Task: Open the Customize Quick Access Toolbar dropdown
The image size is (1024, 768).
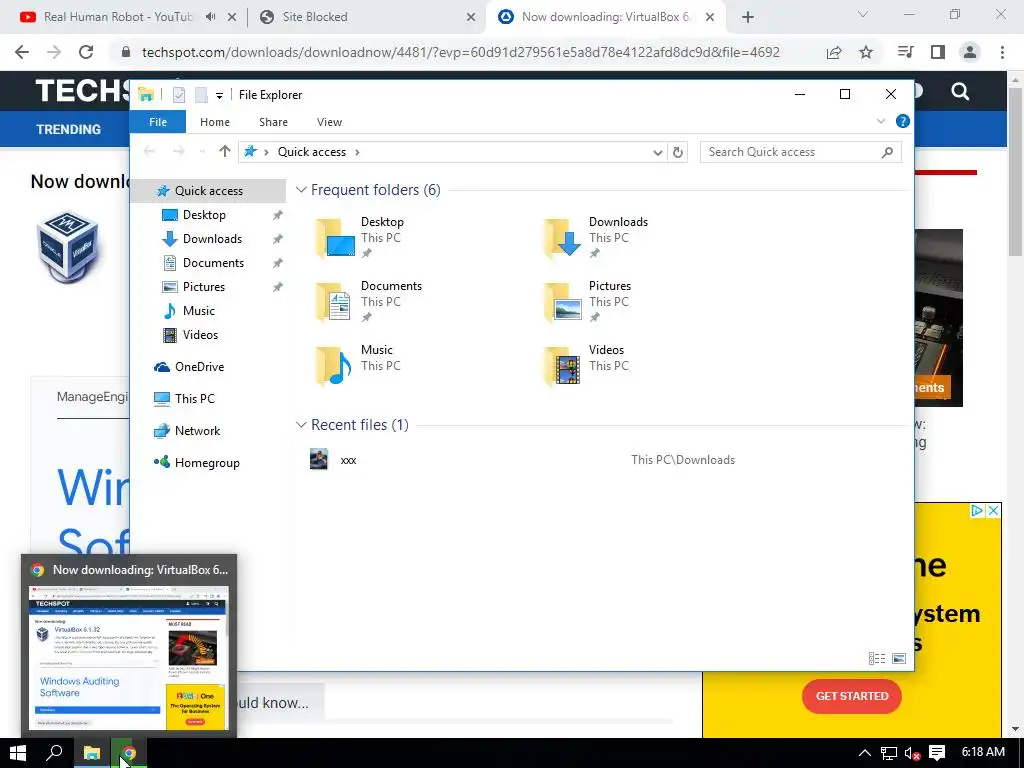Action: pyautogui.click(x=219, y=96)
